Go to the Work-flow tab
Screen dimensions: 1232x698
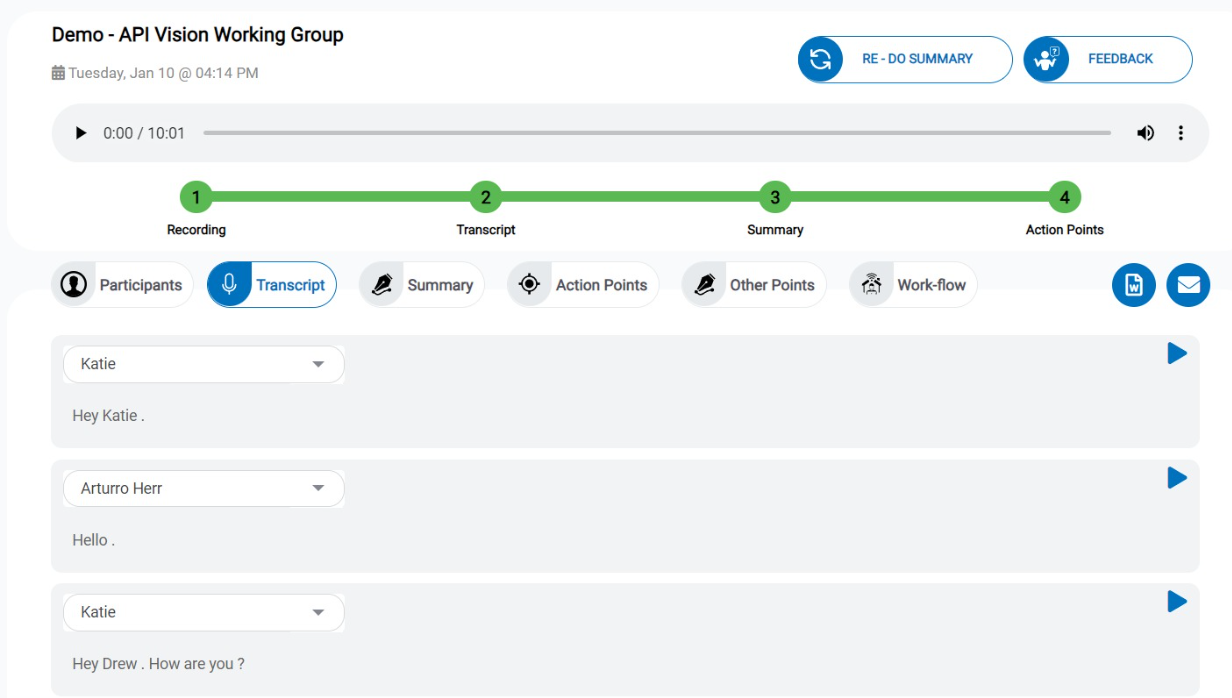click(913, 285)
